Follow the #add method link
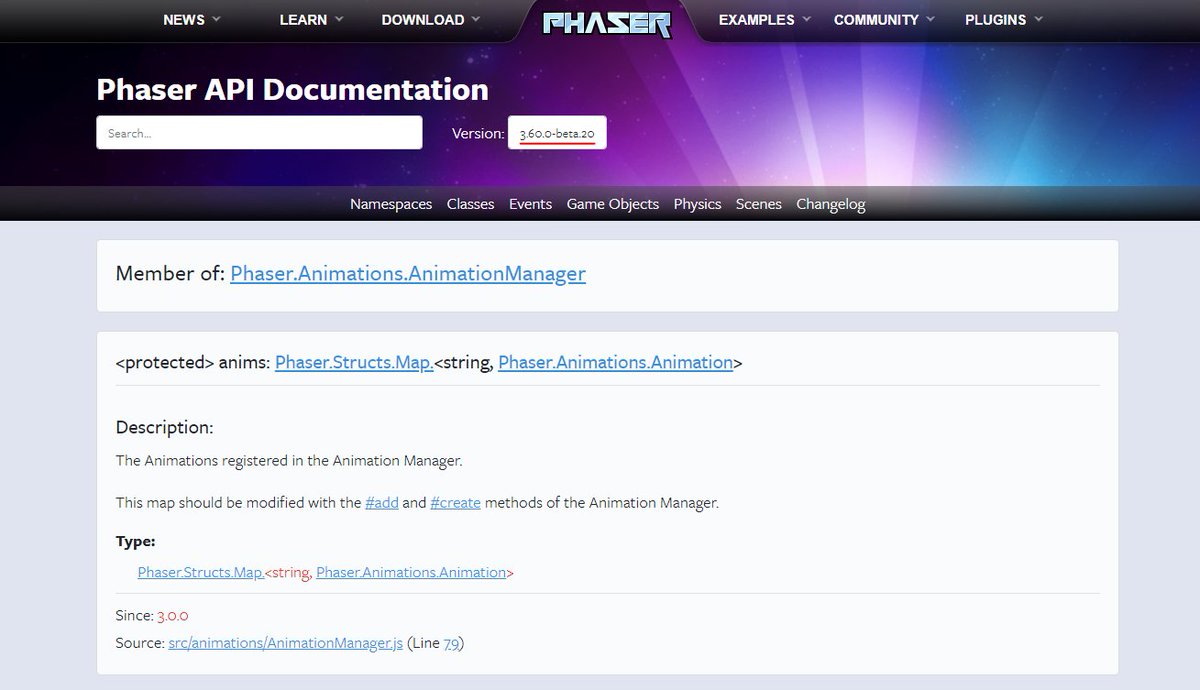1200x690 pixels. (382, 503)
